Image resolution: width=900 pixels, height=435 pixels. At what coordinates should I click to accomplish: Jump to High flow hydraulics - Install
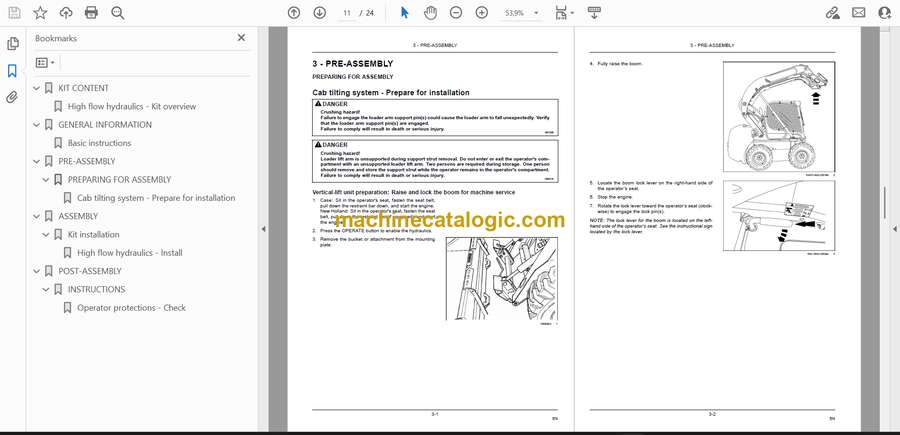point(130,253)
